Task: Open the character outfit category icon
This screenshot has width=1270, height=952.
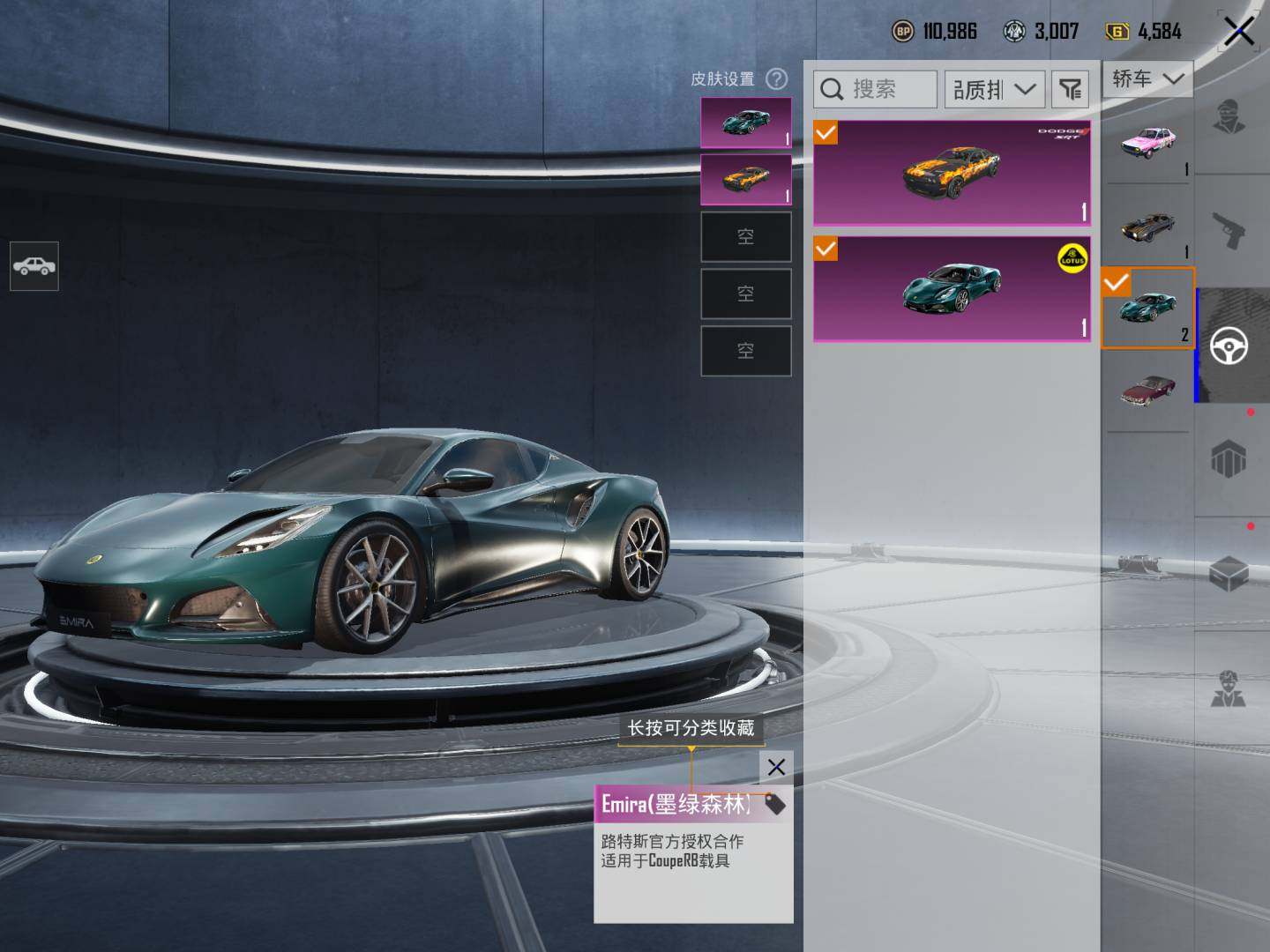Action: coord(1230,116)
